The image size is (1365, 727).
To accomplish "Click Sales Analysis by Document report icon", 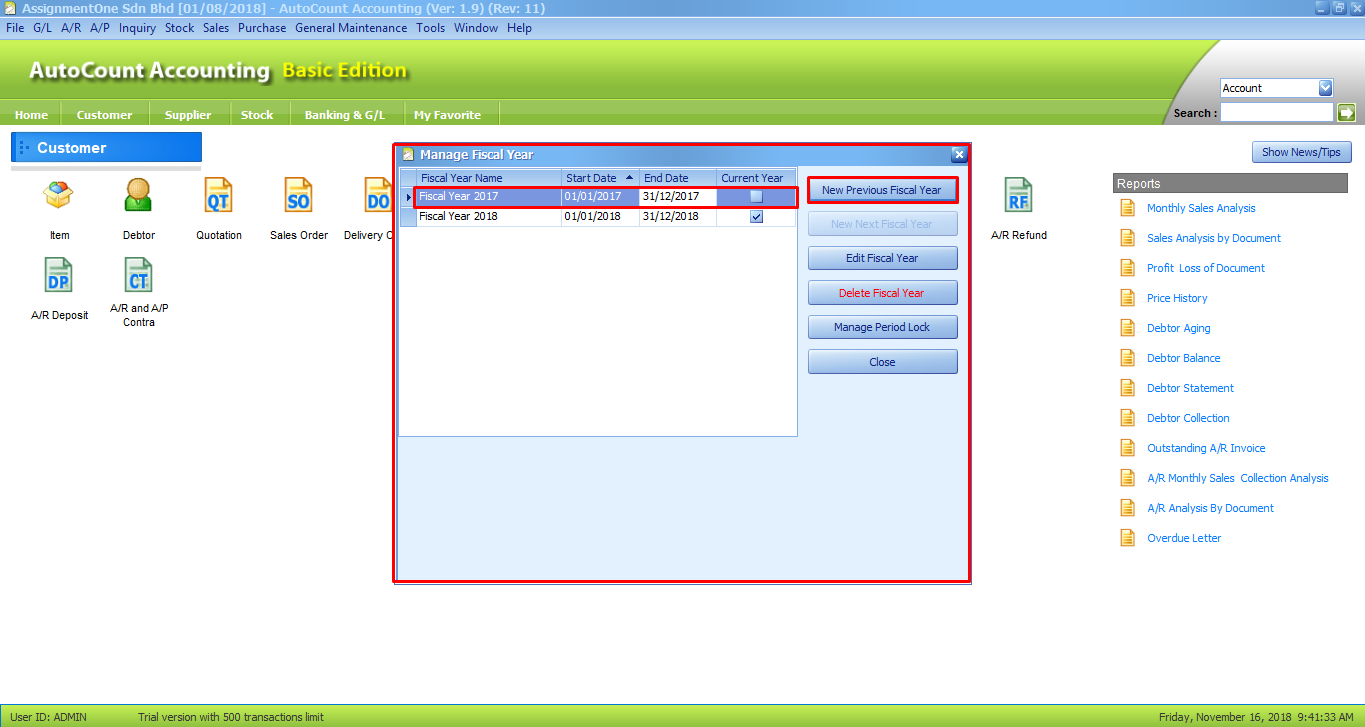I will 1128,238.
